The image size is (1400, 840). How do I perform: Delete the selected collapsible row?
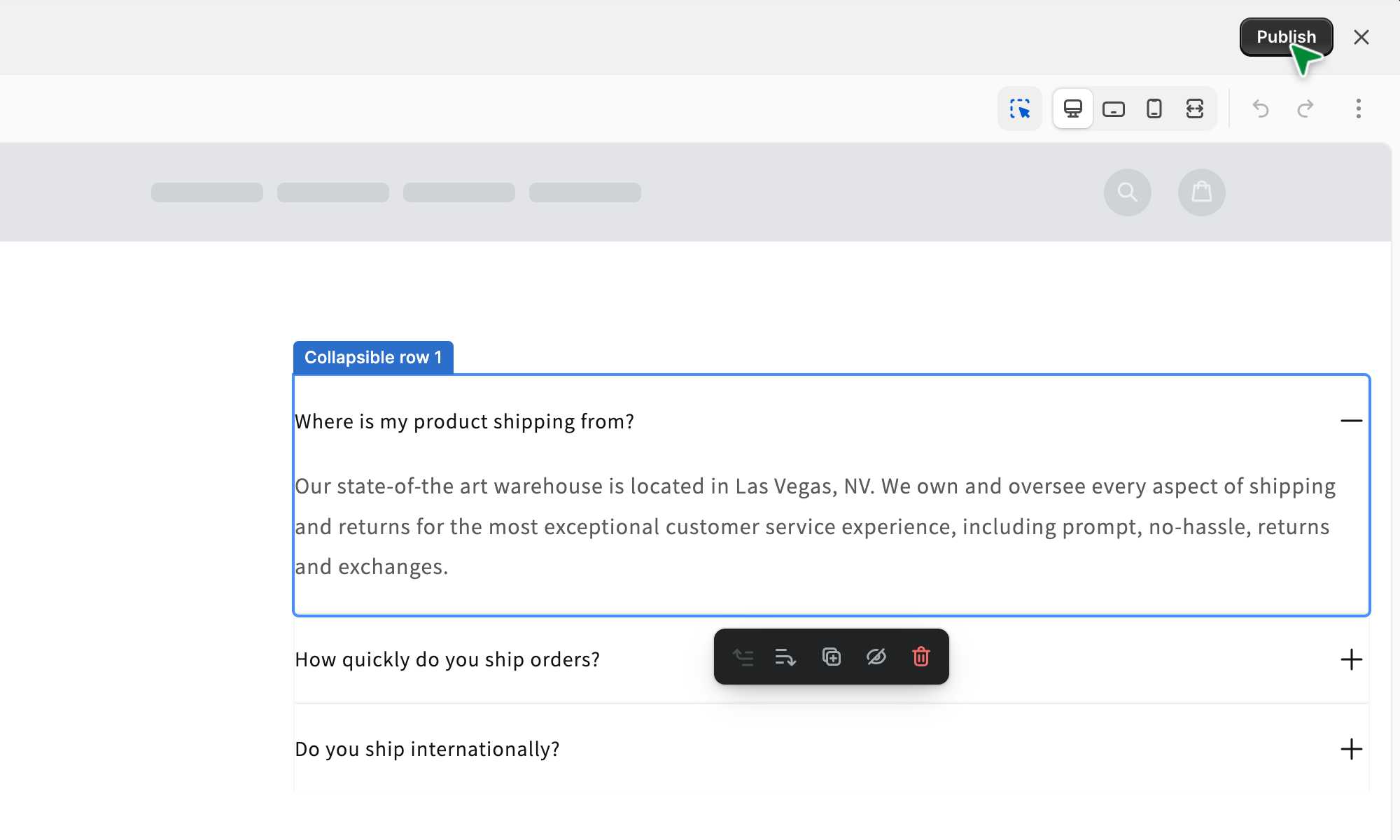920,657
